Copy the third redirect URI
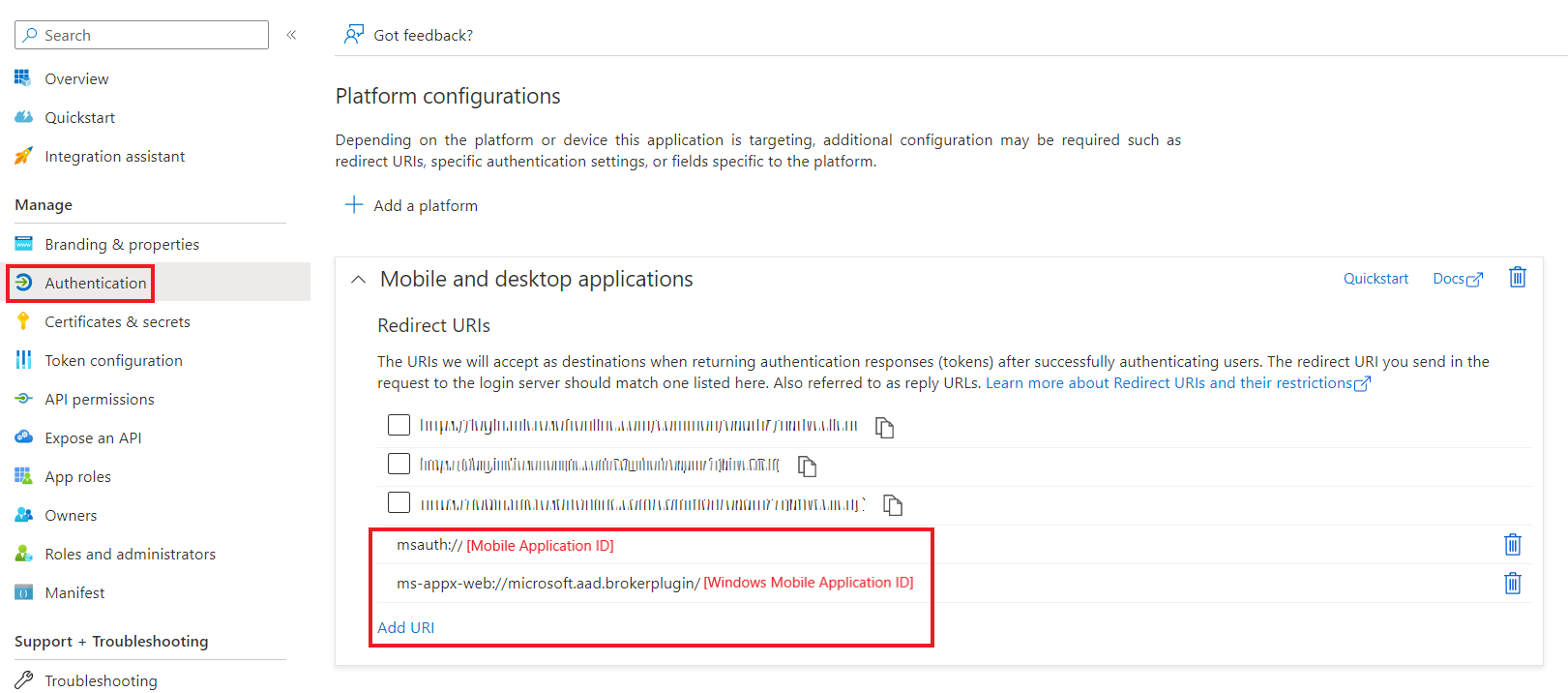Screen dimensions: 1568x693 click(x=892, y=505)
